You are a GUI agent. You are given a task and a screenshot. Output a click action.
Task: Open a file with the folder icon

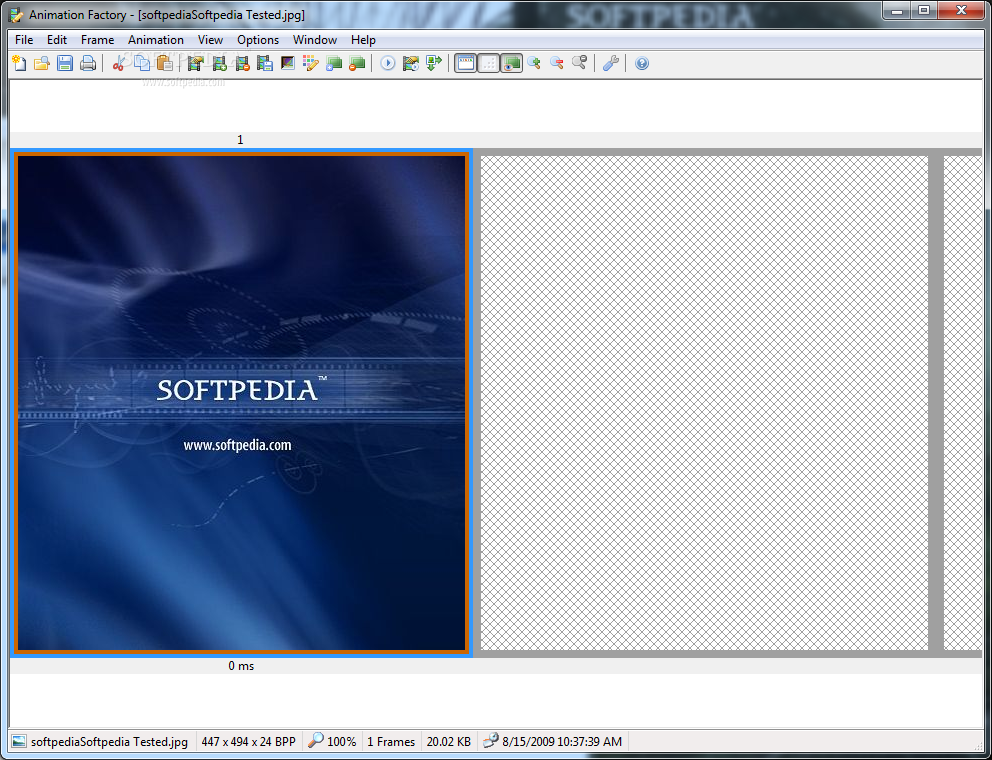click(x=42, y=63)
